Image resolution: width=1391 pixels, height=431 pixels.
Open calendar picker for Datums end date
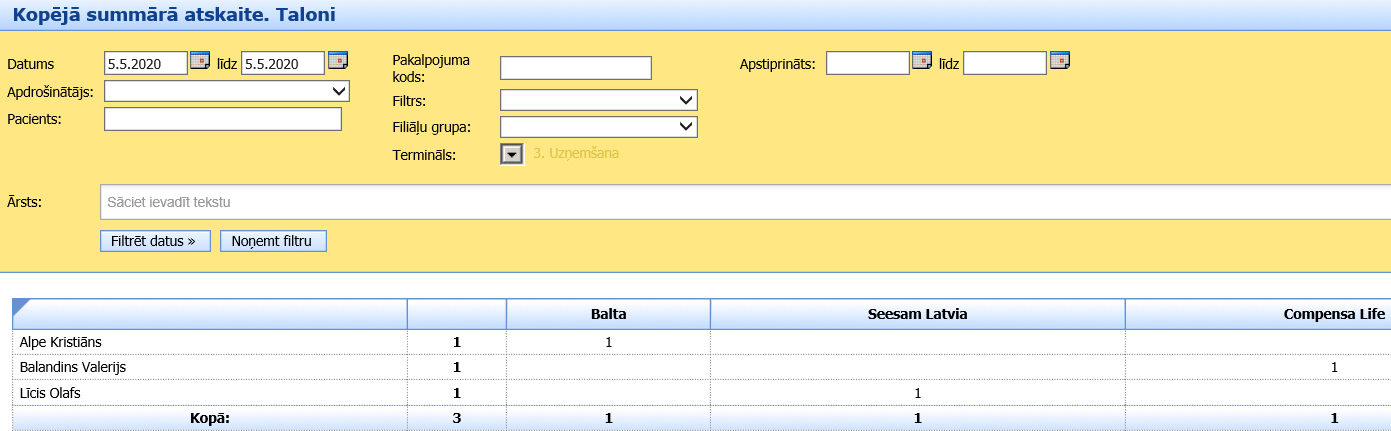coord(338,61)
